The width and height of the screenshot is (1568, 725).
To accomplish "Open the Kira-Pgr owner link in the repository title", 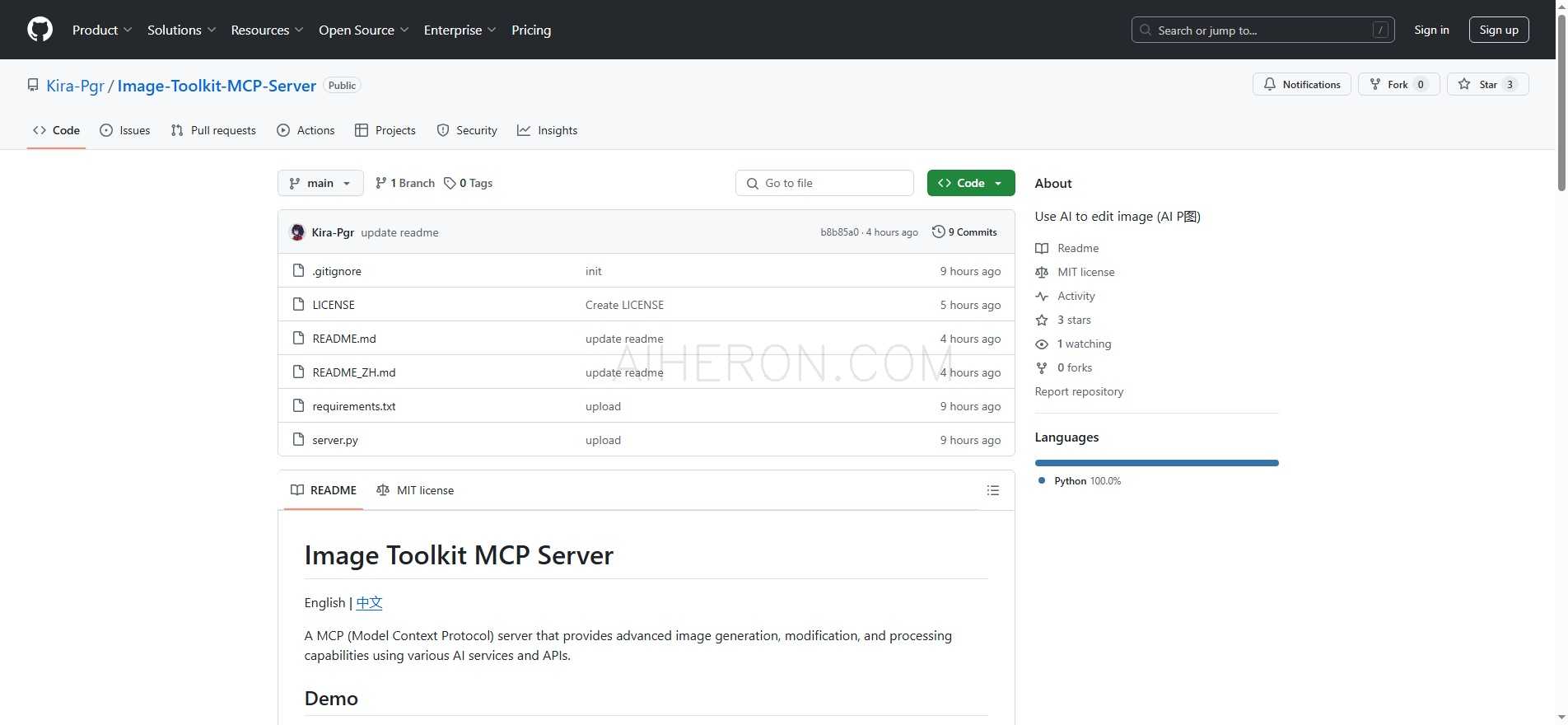I will (76, 86).
